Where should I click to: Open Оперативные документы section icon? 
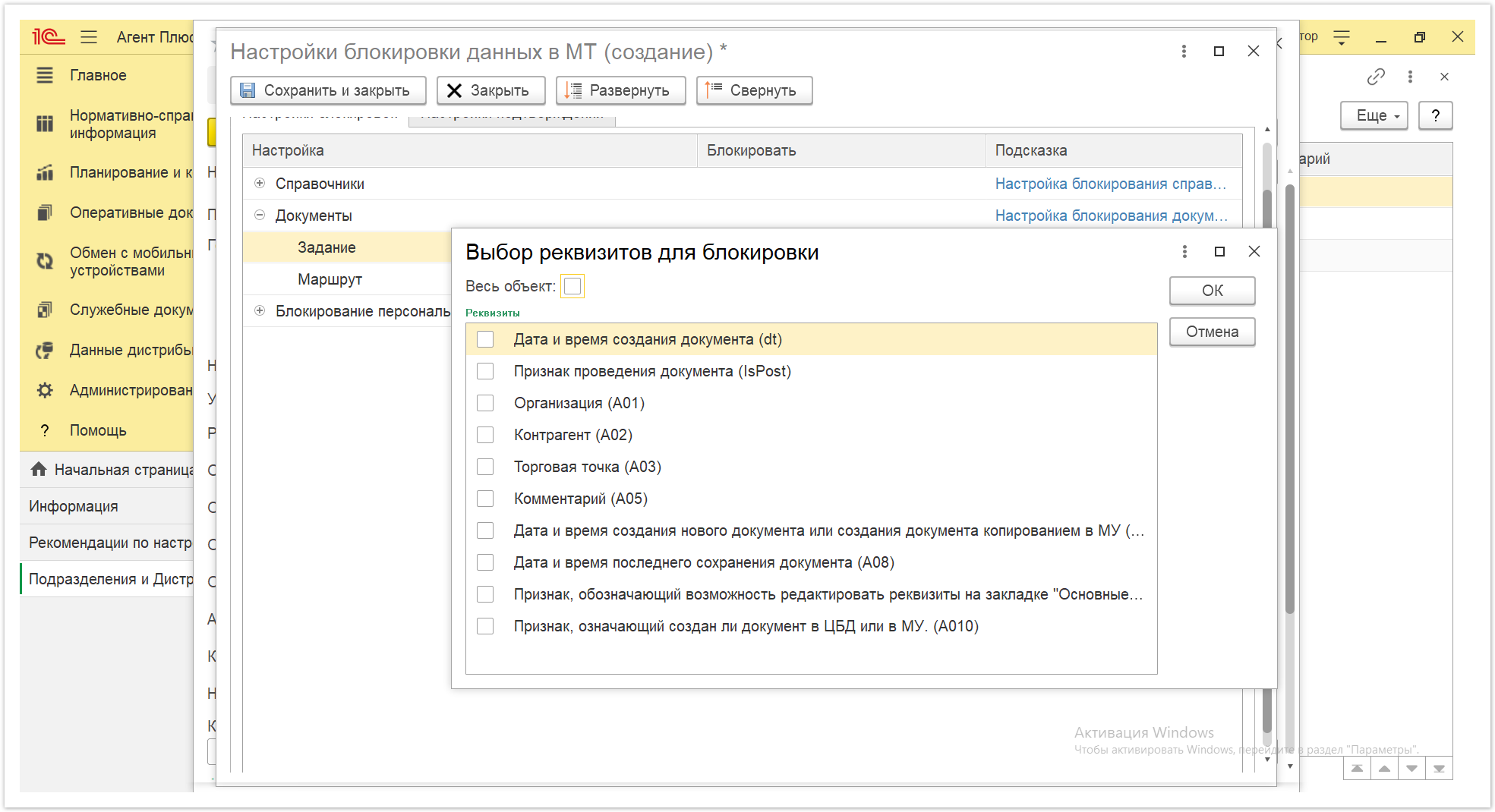tap(45, 212)
